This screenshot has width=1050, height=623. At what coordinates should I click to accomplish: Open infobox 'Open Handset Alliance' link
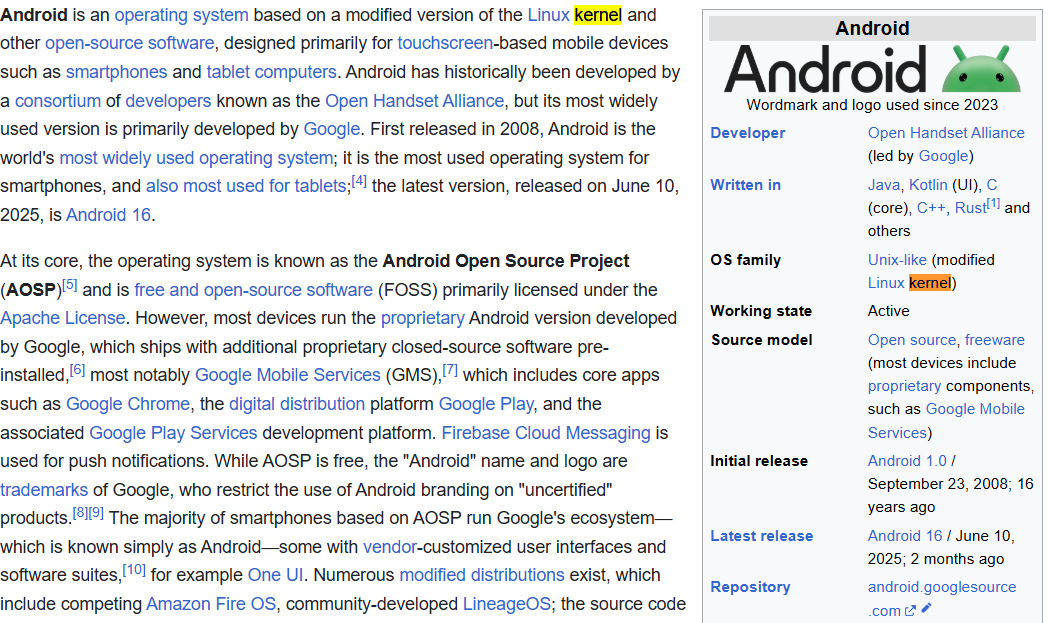click(946, 133)
